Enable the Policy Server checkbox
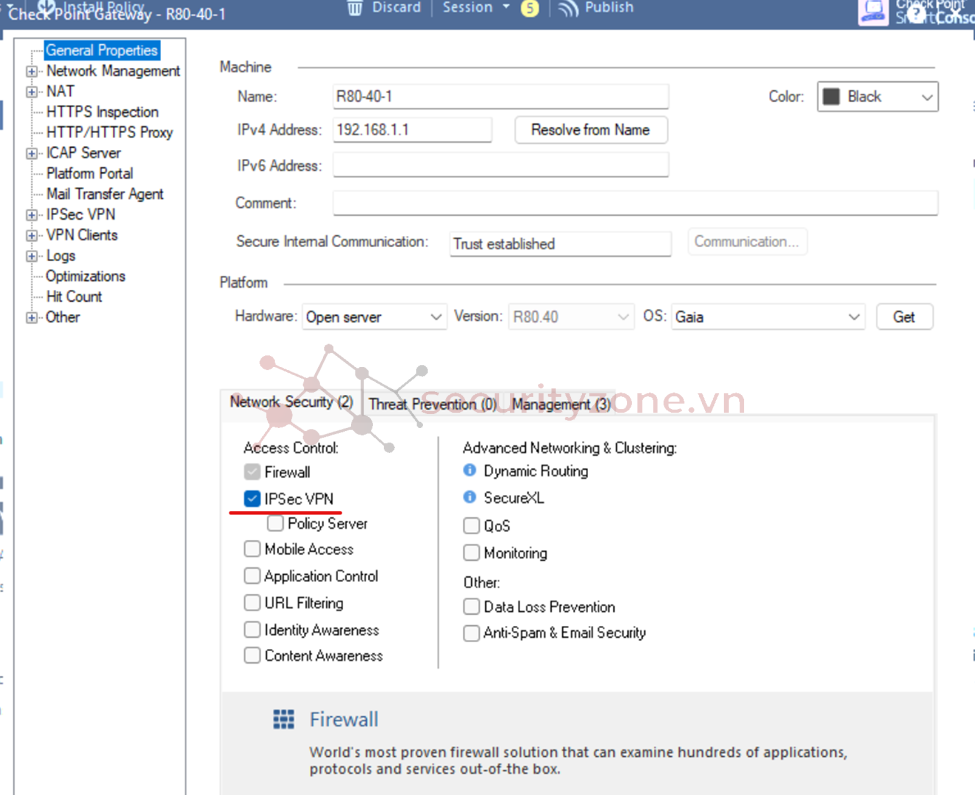 (x=275, y=523)
